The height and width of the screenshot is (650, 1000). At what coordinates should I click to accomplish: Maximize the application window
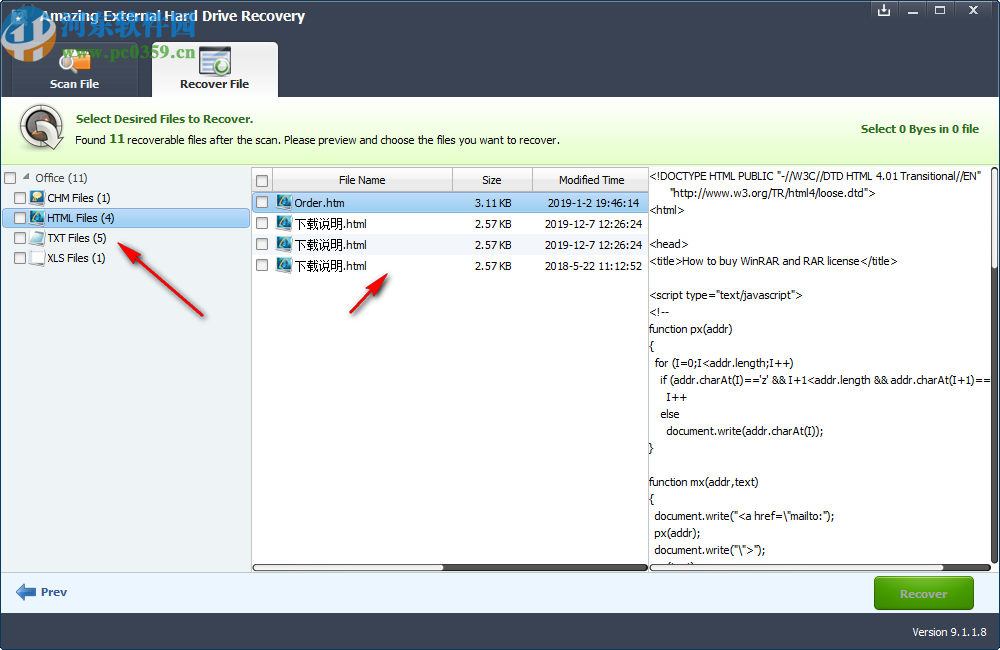click(940, 10)
